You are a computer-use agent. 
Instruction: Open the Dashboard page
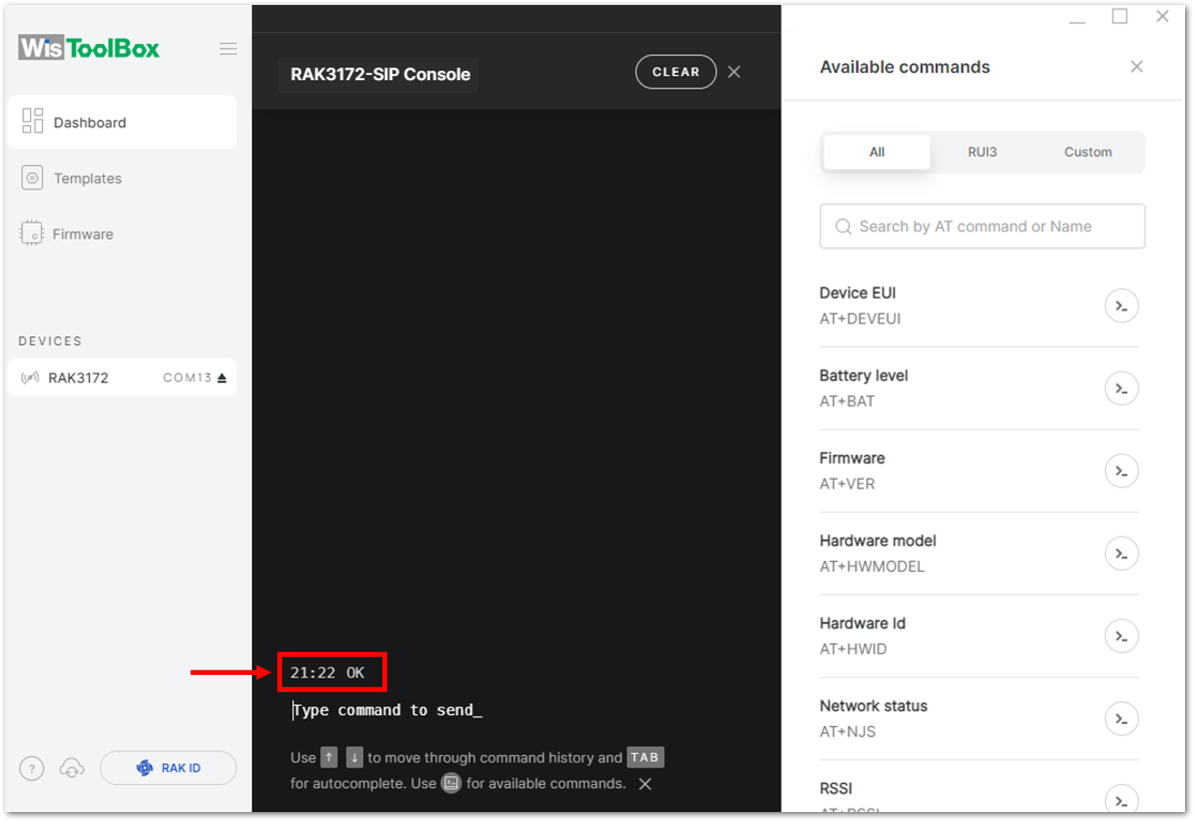(122, 122)
